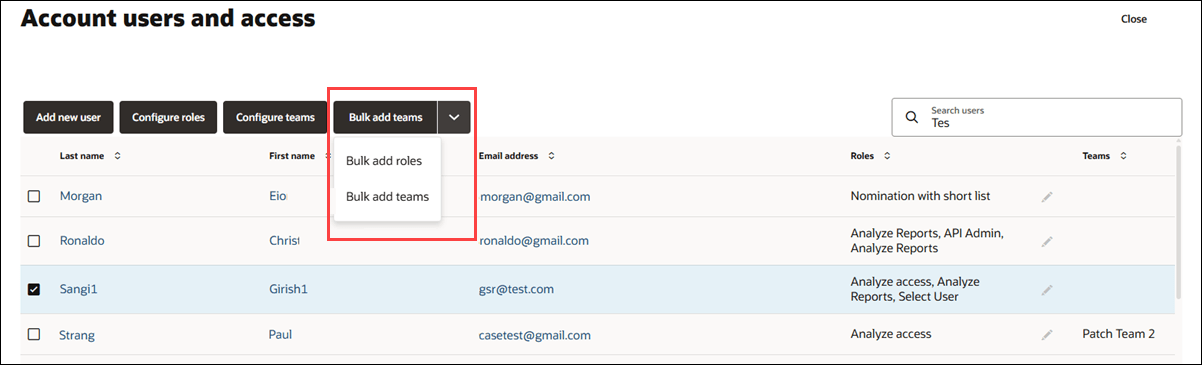
Task: Click casetest@gmail.com email address
Action: click(535, 335)
